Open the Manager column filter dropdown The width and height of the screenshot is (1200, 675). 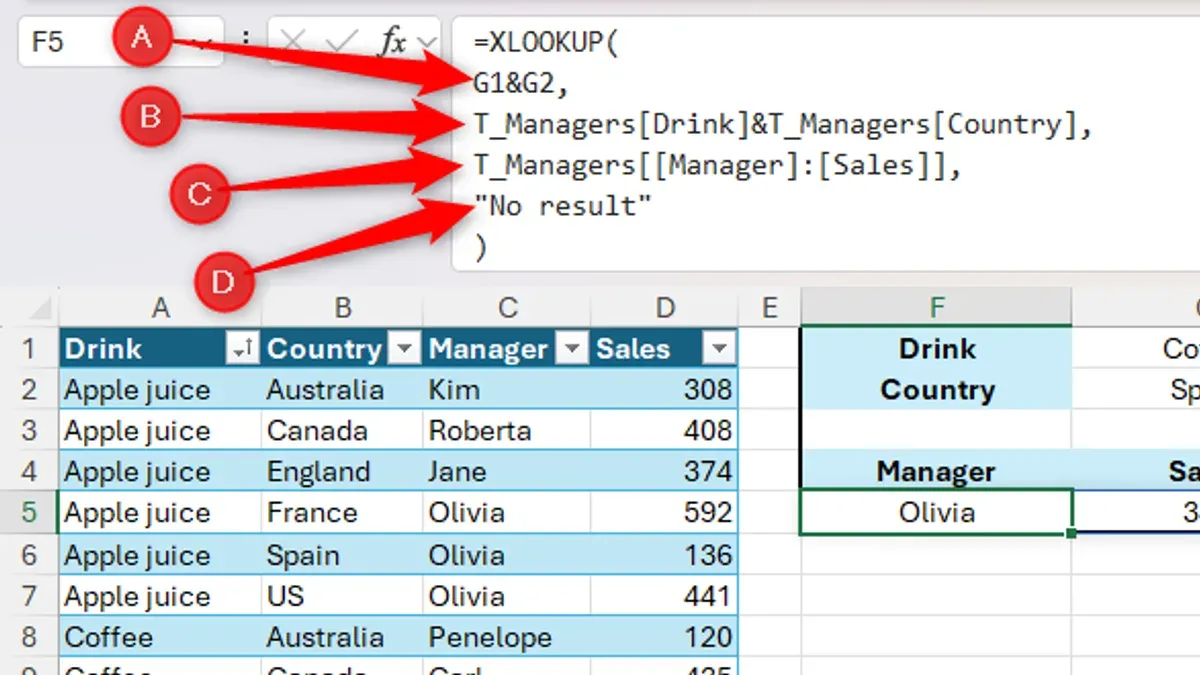[572, 349]
